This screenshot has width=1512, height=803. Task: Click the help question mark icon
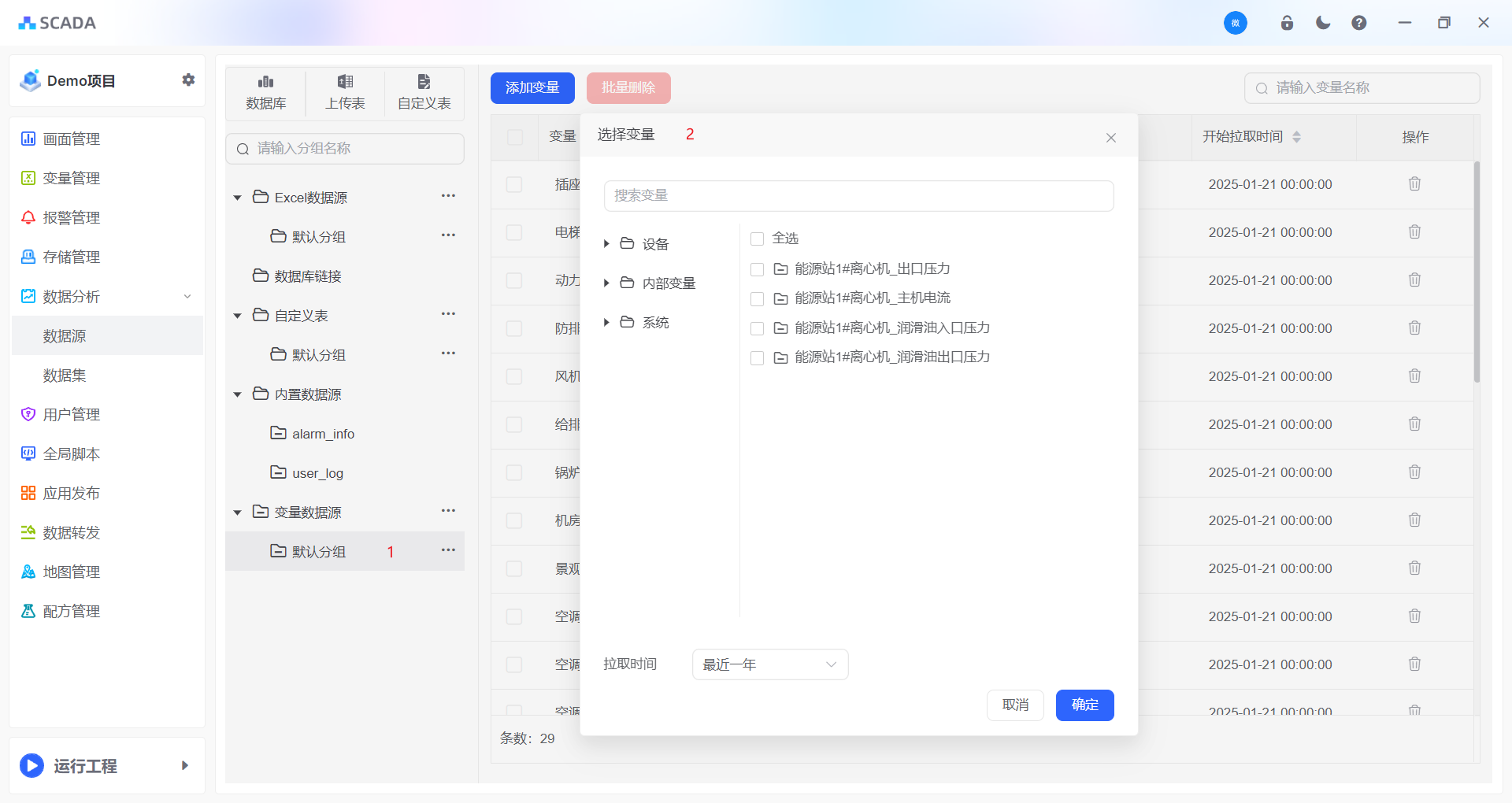point(1359,23)
